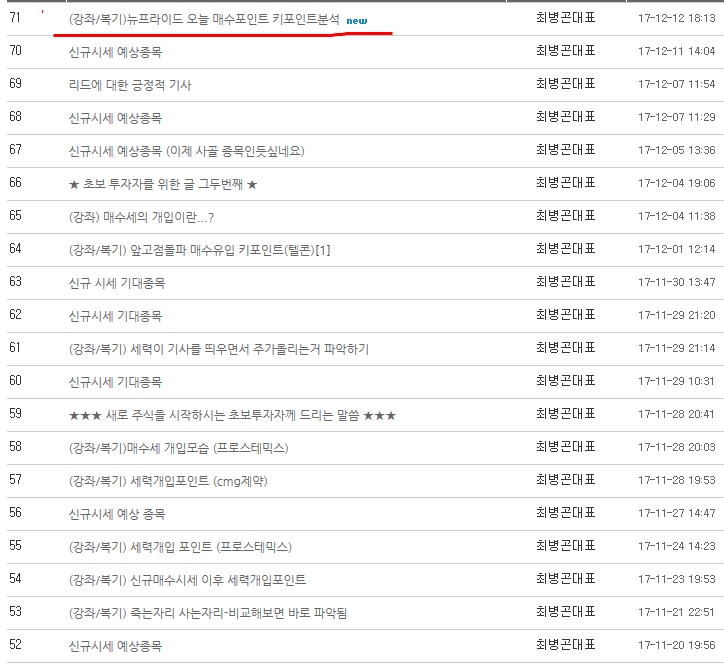Open post 65 매수세의 개입이란

tap(141, 217)
